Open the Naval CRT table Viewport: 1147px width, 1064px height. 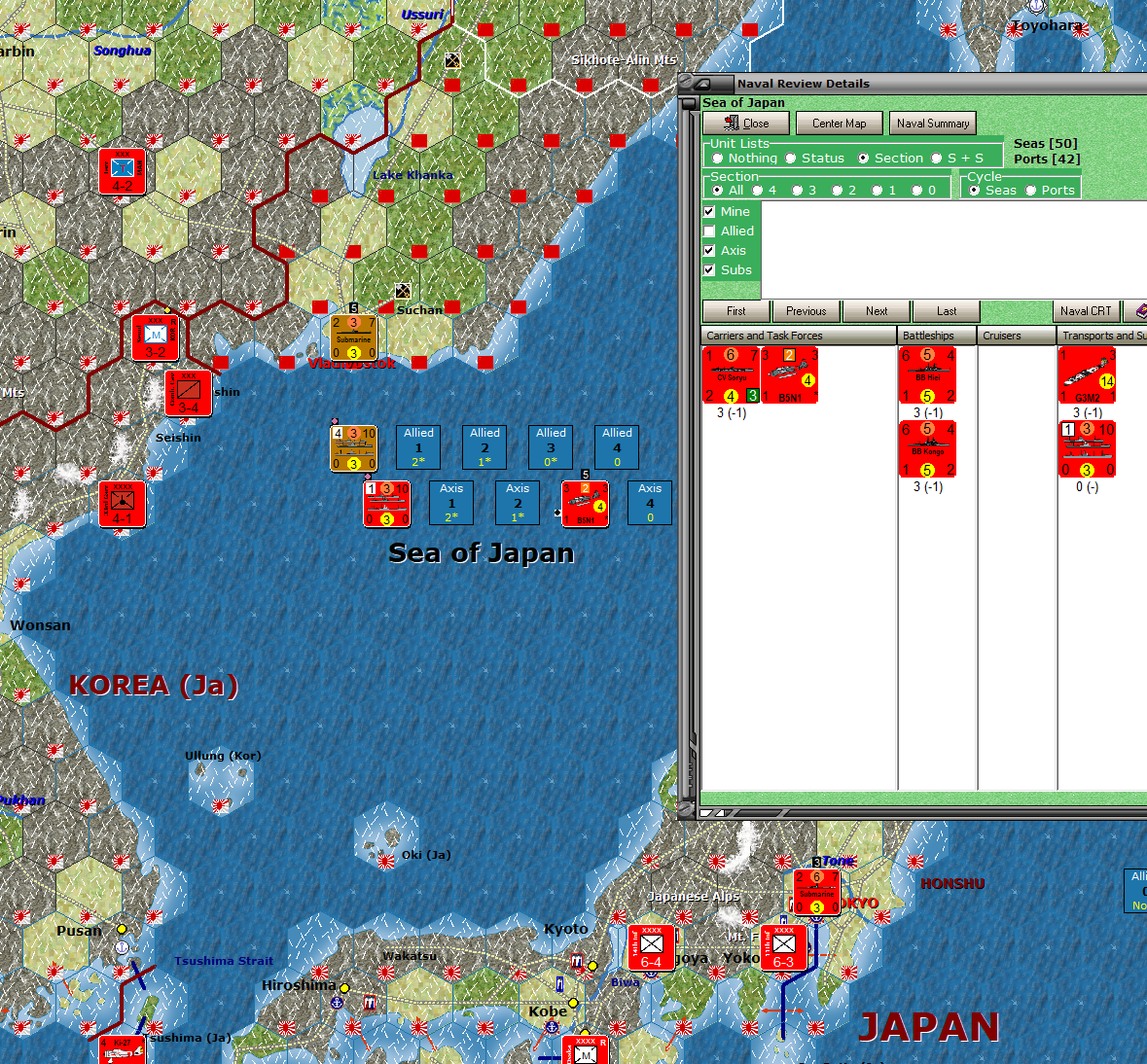1086,311
